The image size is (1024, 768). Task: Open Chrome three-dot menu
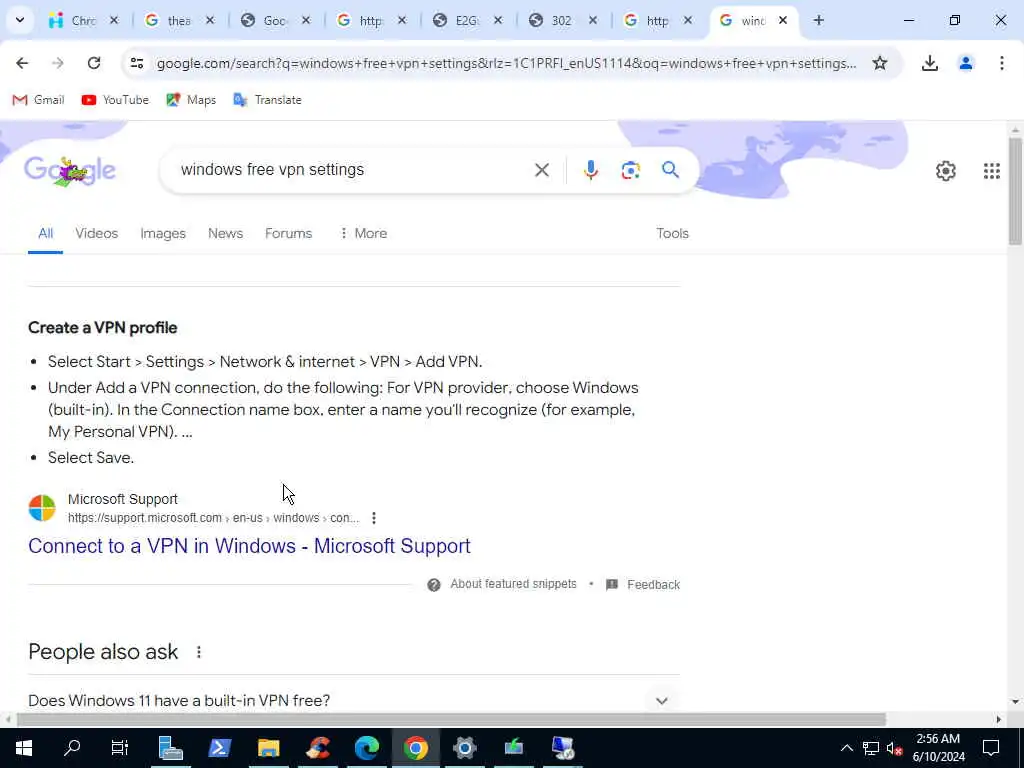point(1001,63)
